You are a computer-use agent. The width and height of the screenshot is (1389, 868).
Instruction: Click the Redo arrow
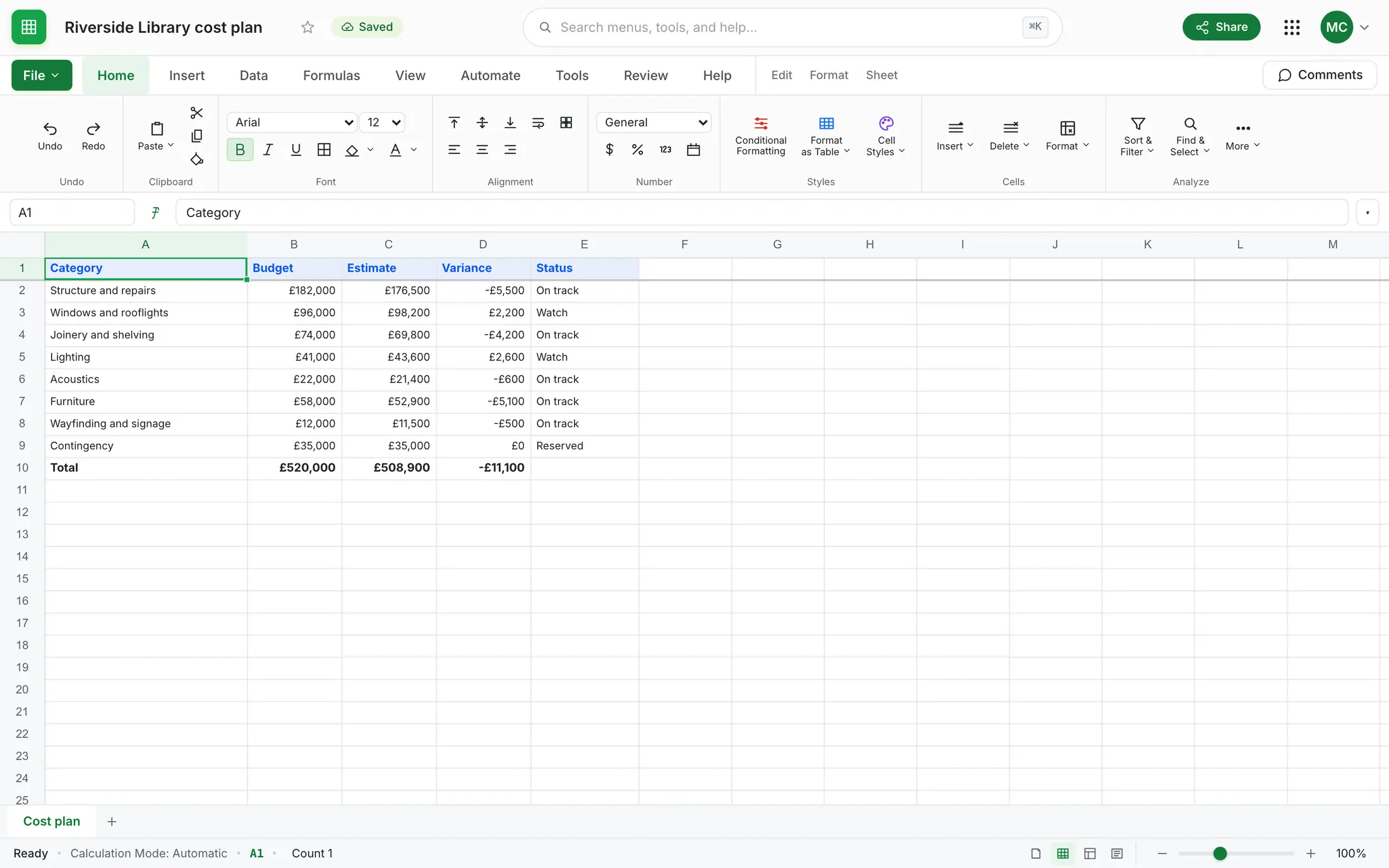93,136
